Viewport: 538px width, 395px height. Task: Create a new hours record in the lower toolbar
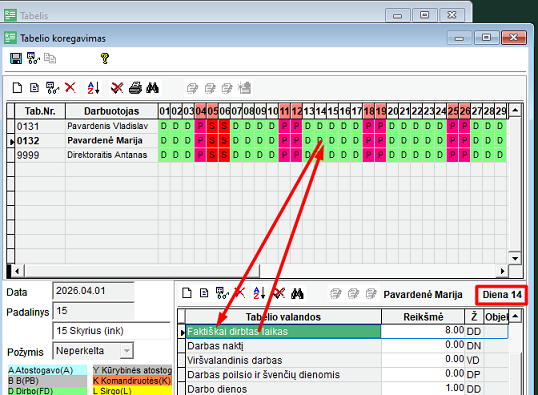pos(187,293)
